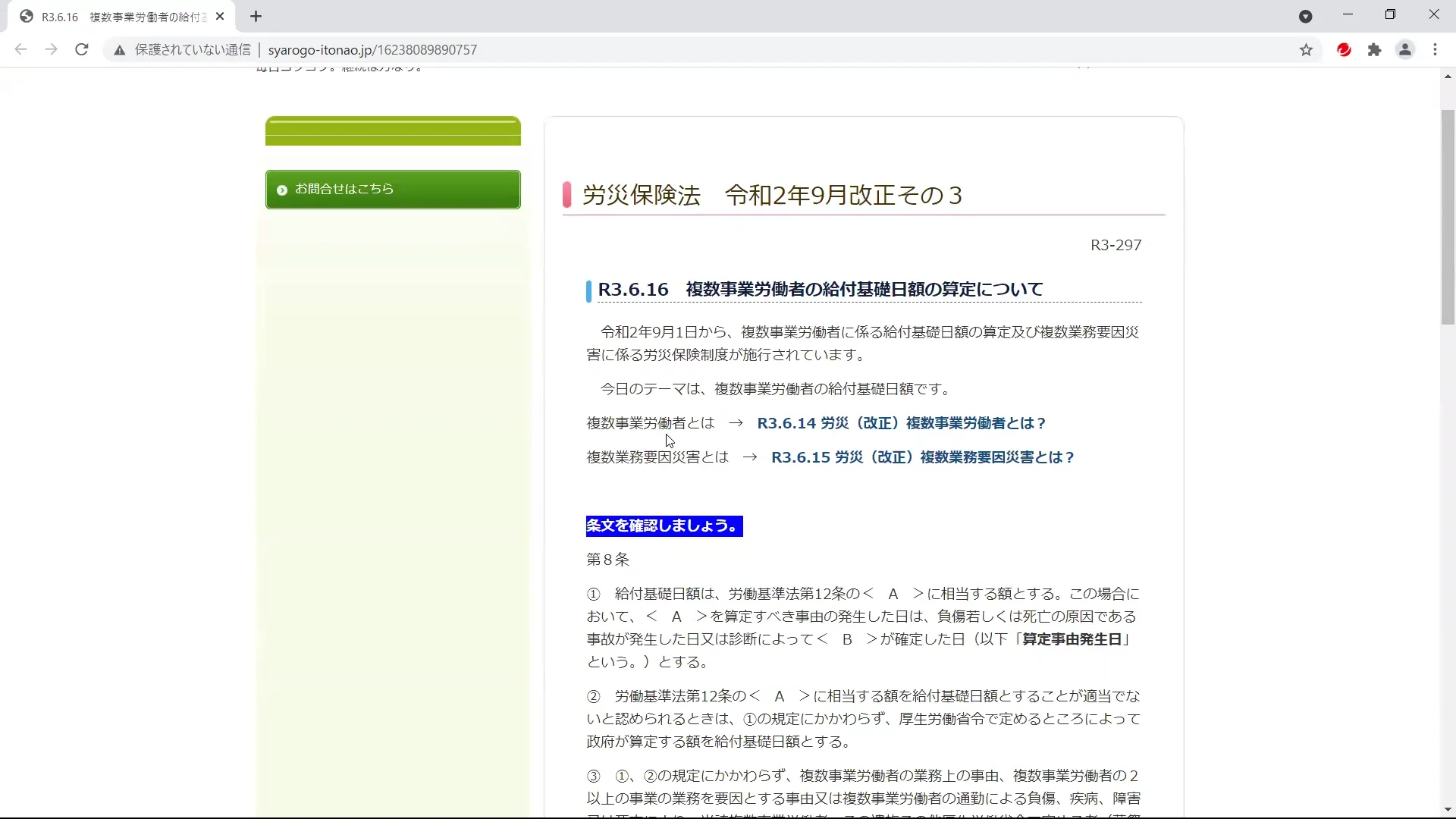
Task: Open the red extension icon
Action: [x=1344, y=50]
